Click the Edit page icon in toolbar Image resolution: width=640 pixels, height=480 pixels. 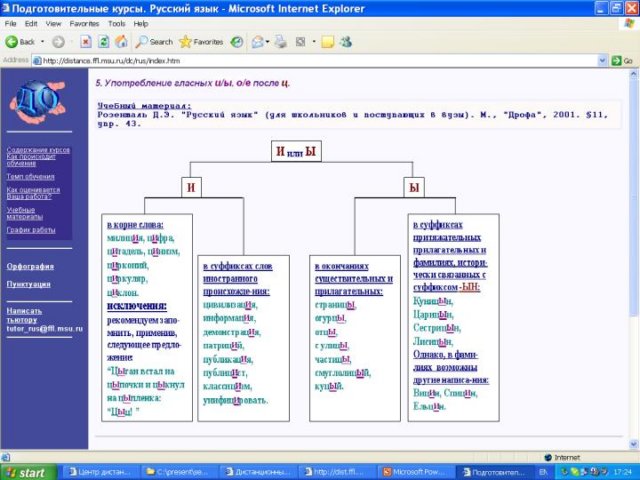(301, 42)
